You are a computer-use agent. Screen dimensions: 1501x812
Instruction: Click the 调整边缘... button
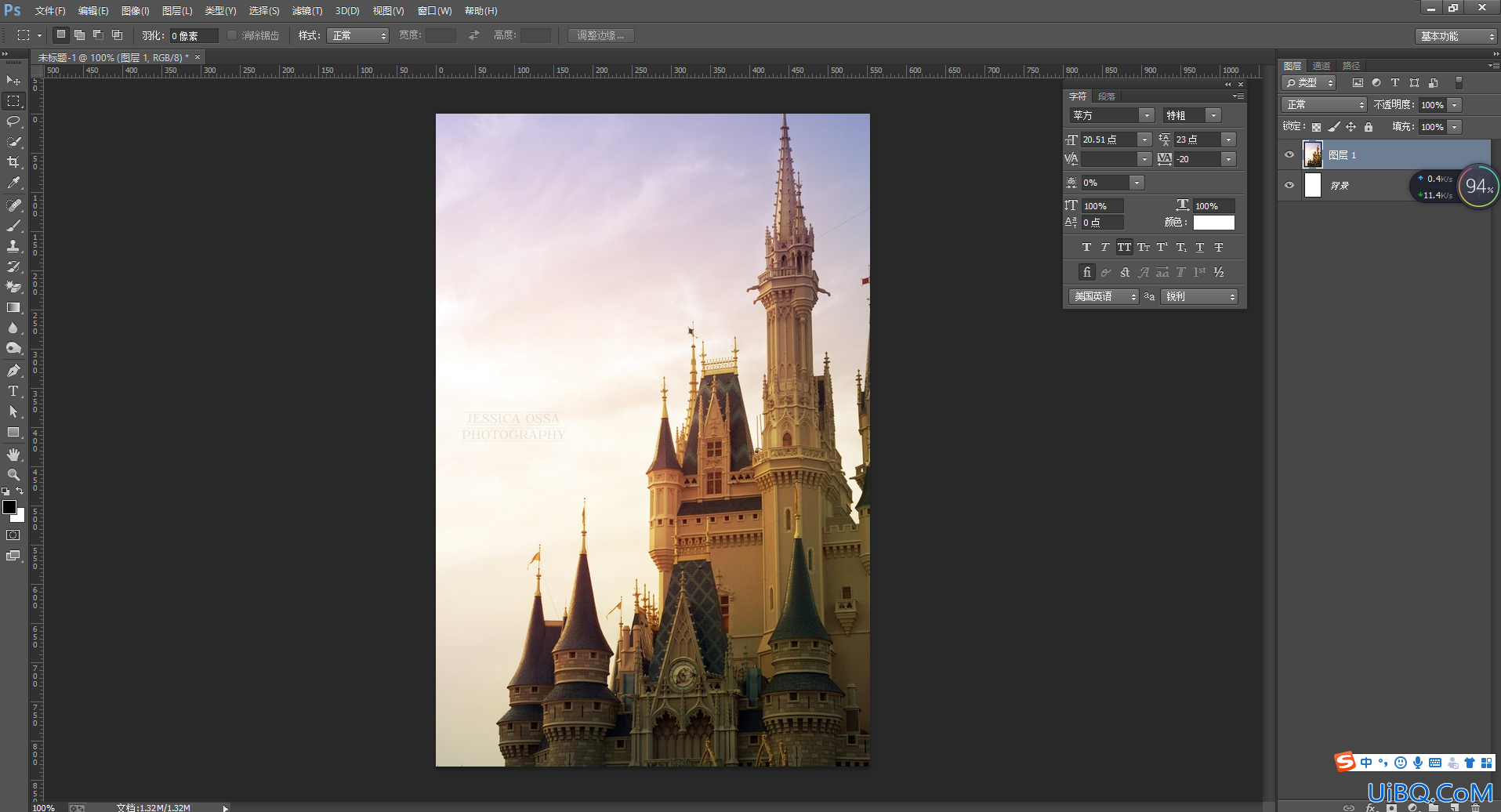coord(600,35)
